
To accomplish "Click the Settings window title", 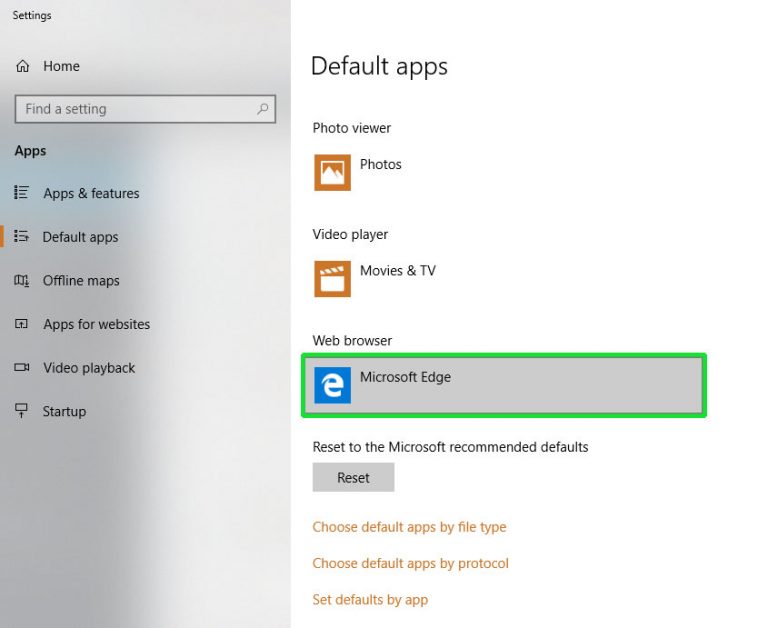I will pos(32,15).
